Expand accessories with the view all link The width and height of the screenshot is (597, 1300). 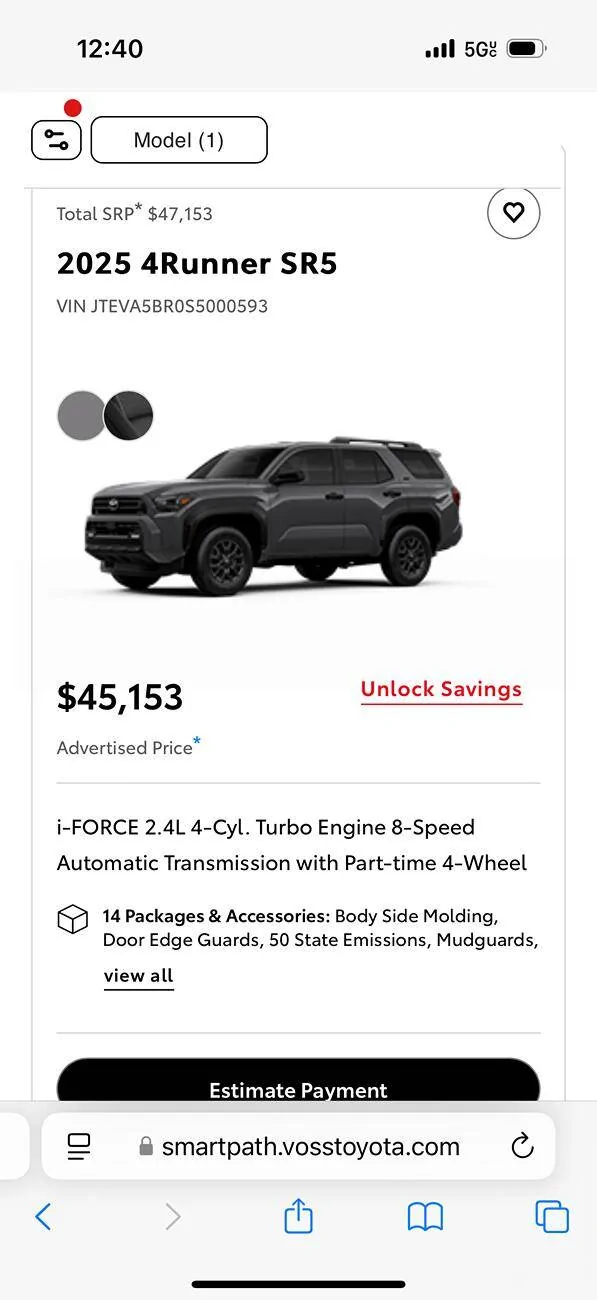click(x=138, y=975)
